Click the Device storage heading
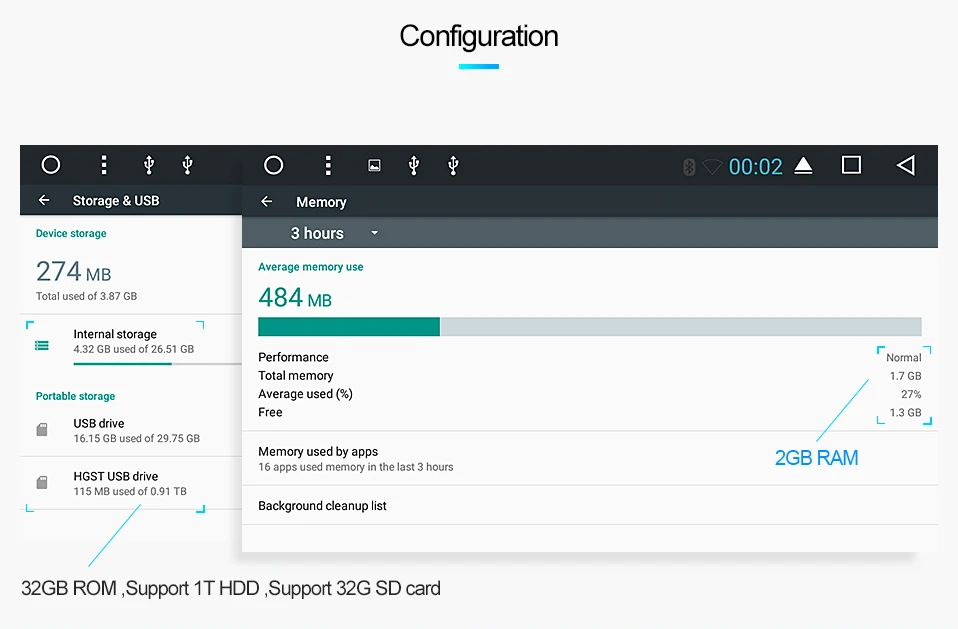This screenshot has width=958, height=629. tap(71, 233)
